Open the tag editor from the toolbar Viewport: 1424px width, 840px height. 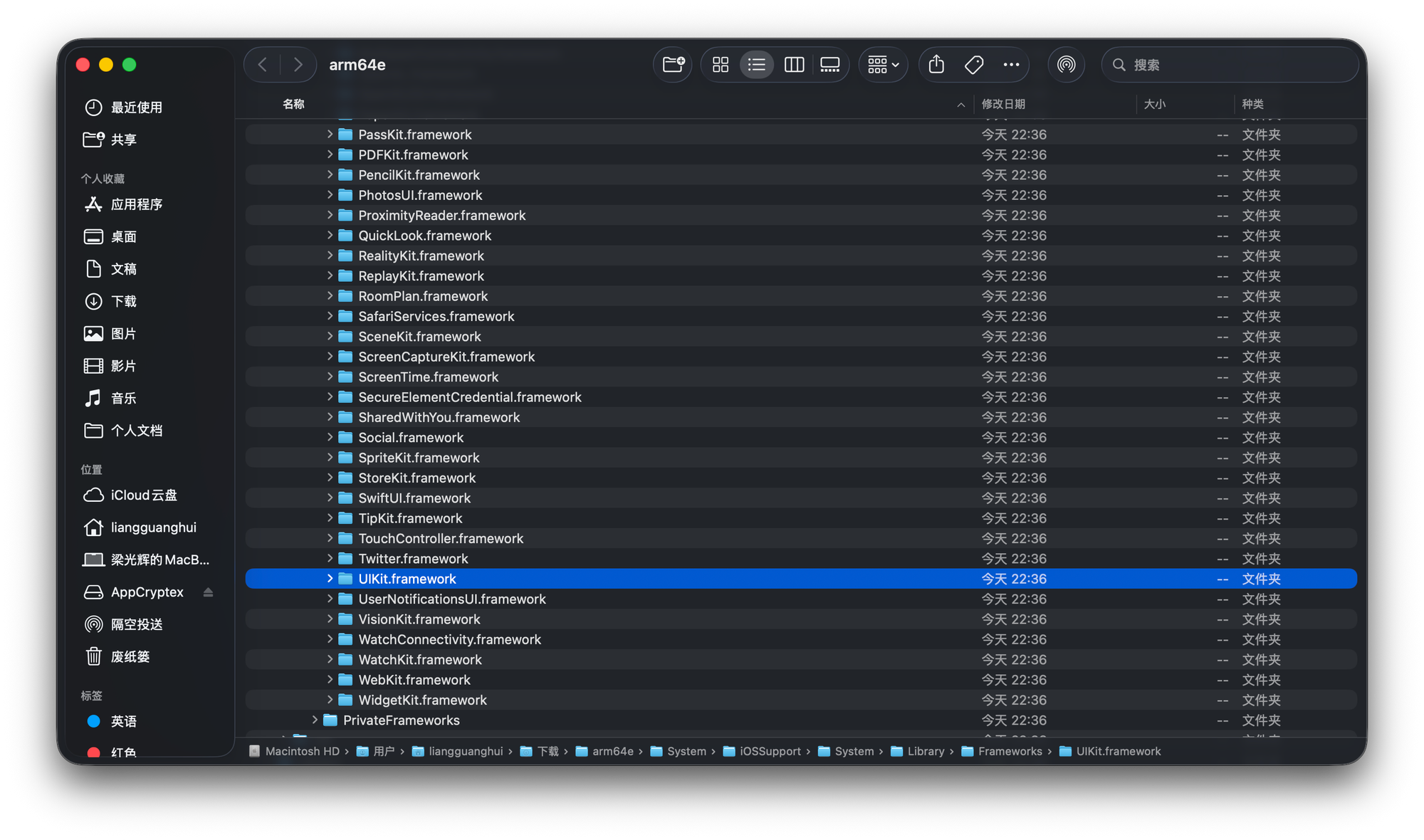pos(974,65)
